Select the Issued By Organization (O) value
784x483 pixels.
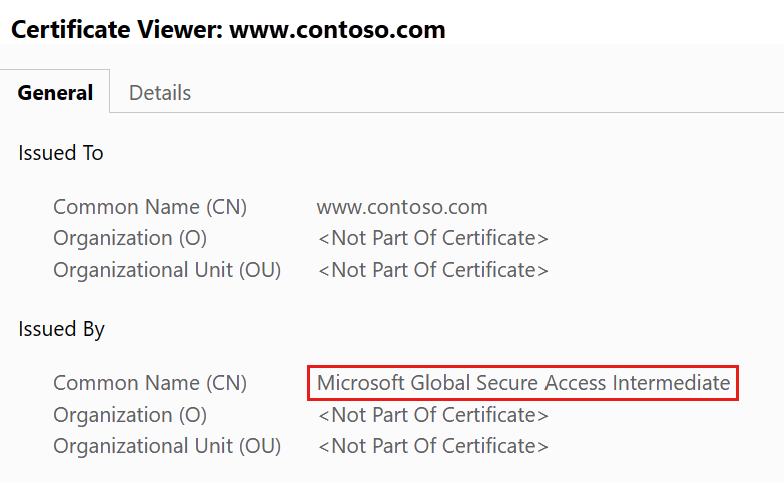433,414
